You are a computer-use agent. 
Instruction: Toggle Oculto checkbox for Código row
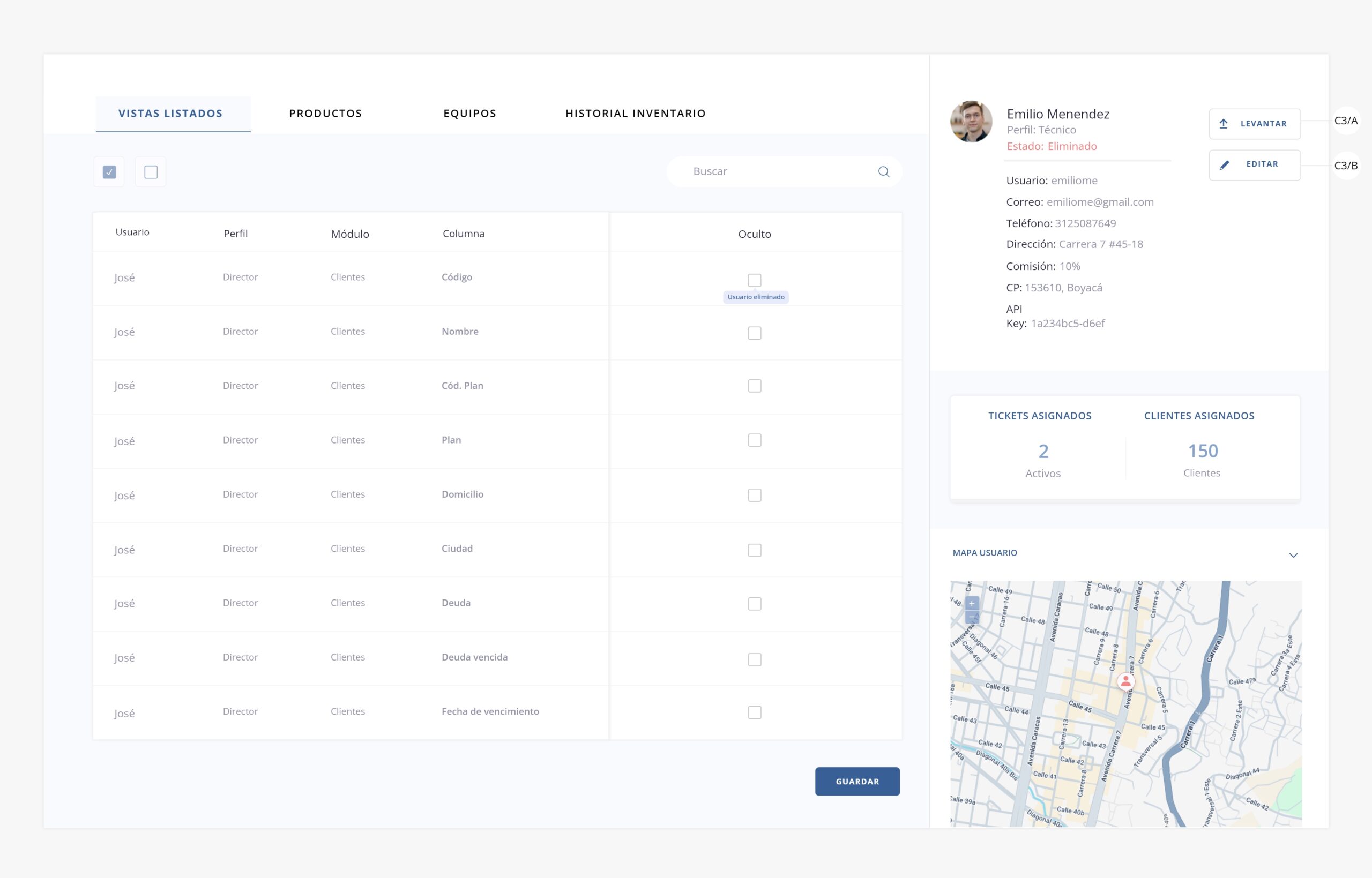point(754,280)
